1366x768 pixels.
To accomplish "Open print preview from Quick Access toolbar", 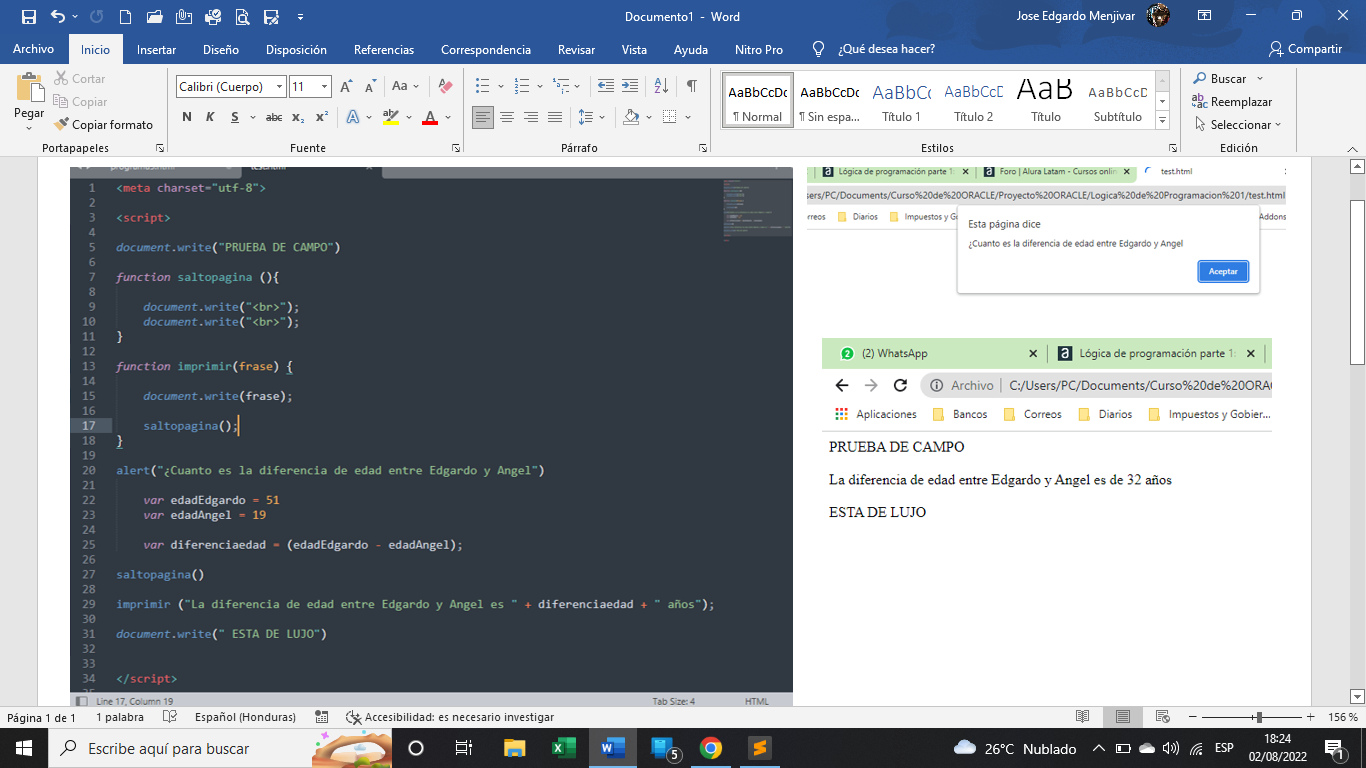I will point(243,16).
